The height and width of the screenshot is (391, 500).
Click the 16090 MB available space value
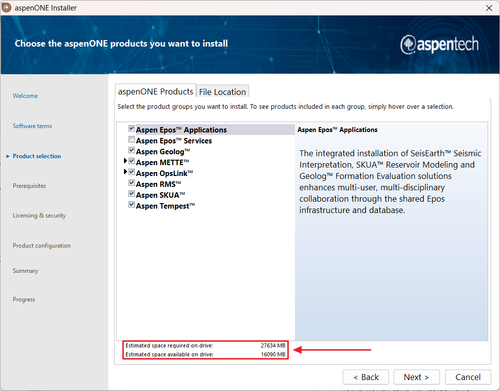point(273,354)
